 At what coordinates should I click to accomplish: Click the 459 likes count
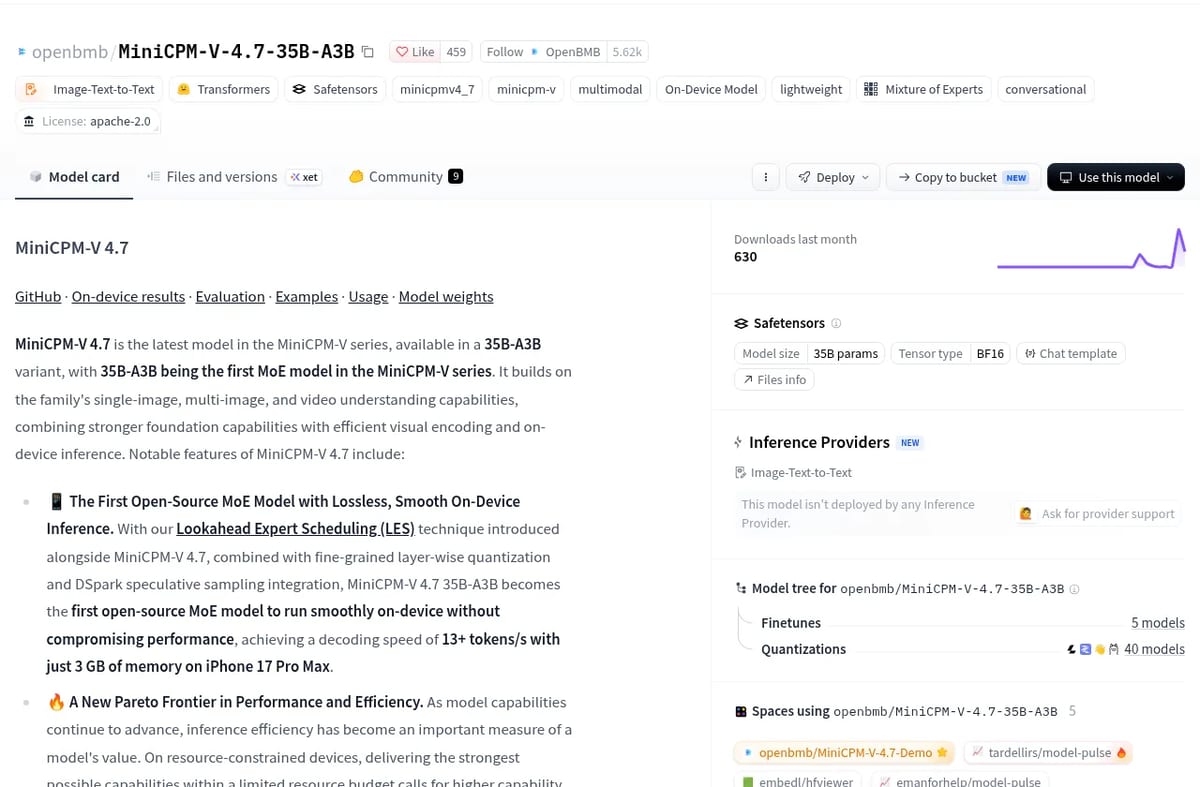pos(456,52)
